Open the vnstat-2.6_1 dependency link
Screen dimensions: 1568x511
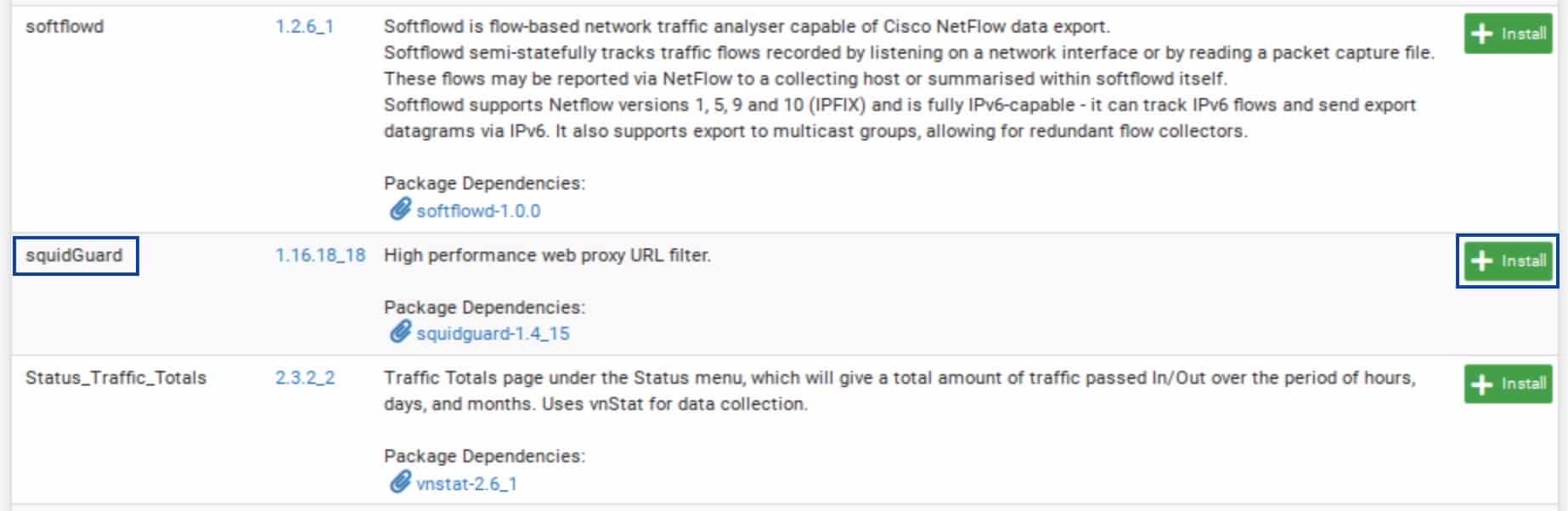466,484
